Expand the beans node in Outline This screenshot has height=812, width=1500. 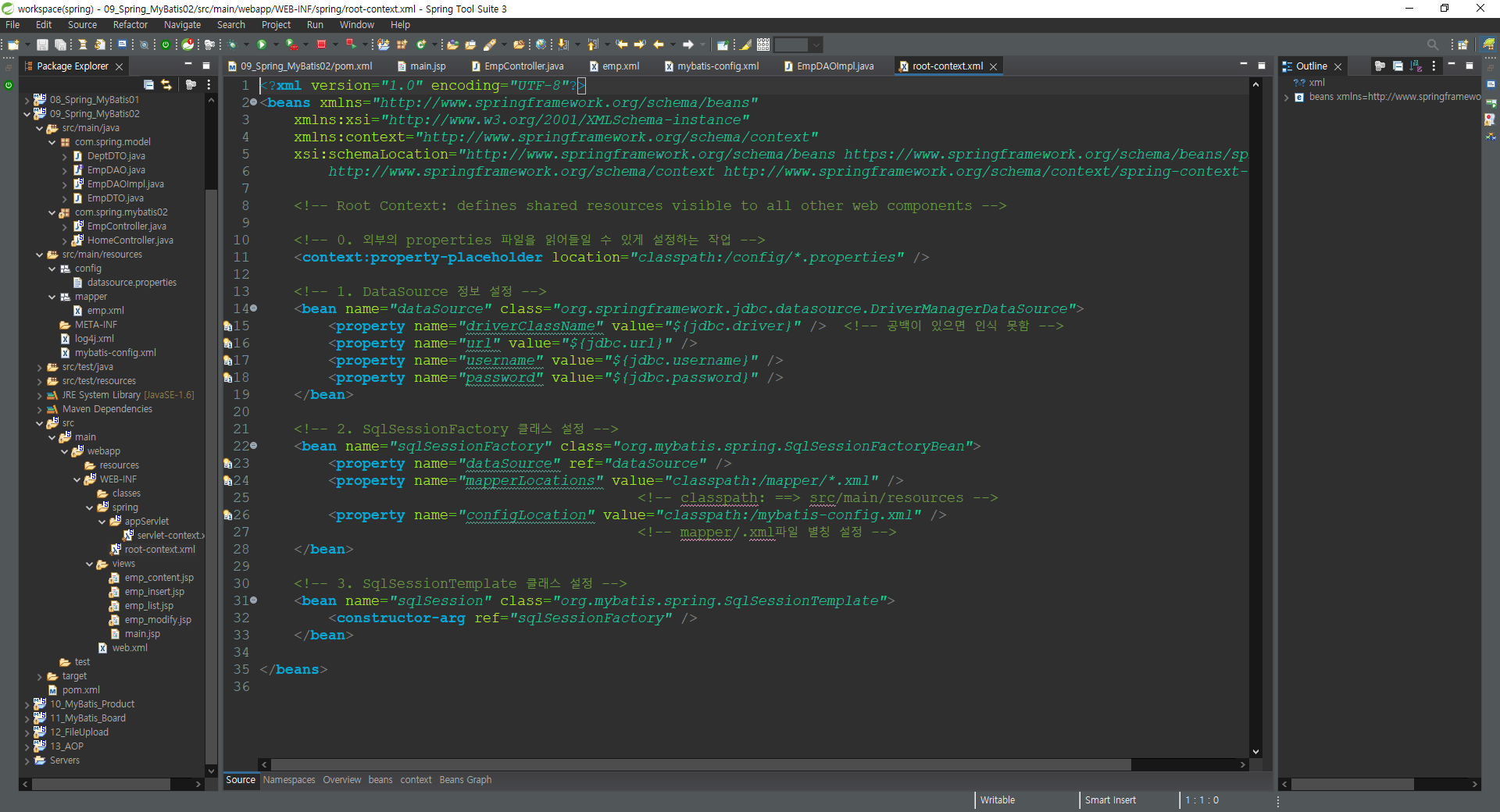point(1287,98)
